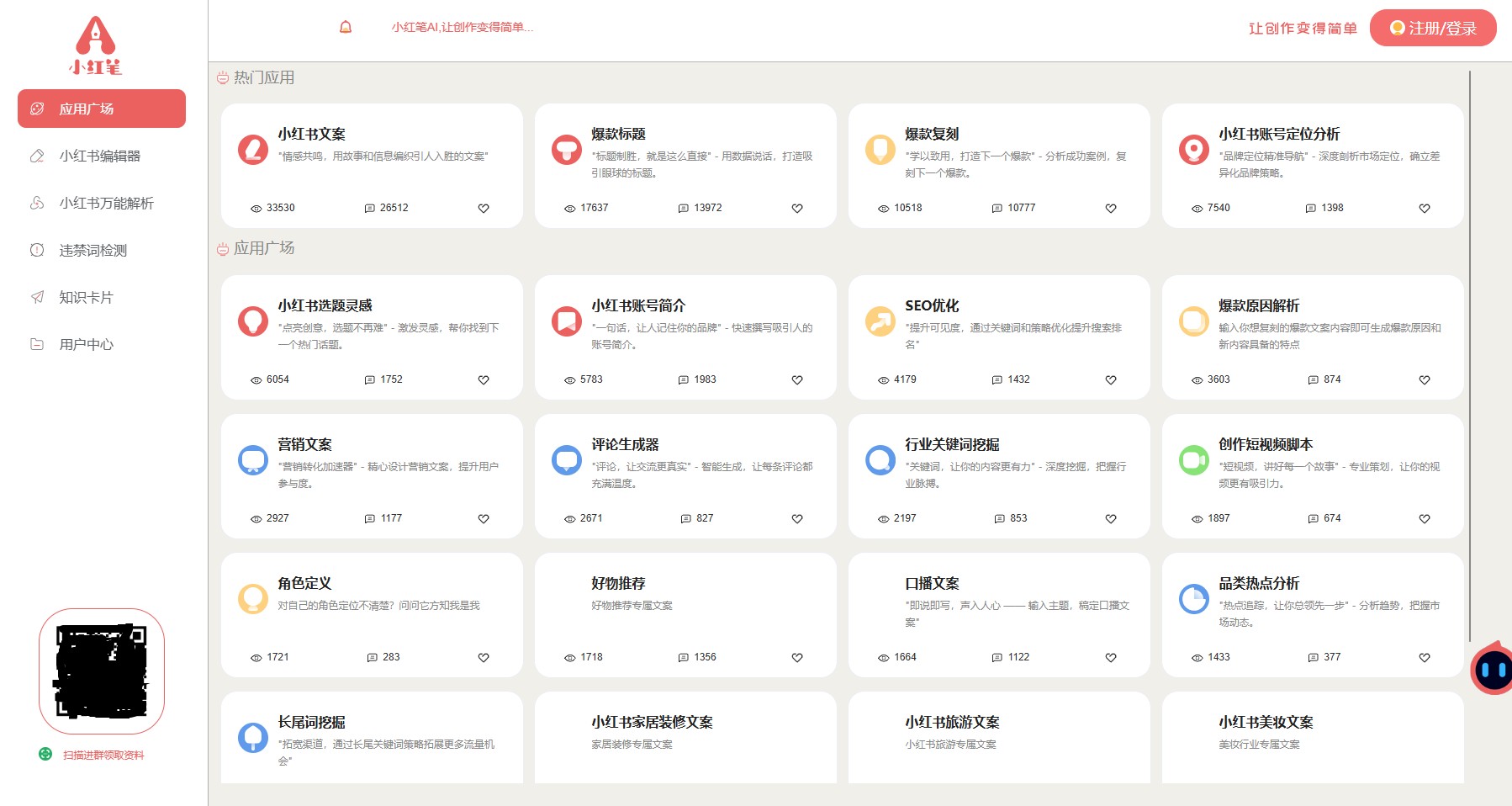This screenshot has width=1512, height=806.
Task: Open the 小红书账号定位分析 icon
Action: (x=1194, y=148)
